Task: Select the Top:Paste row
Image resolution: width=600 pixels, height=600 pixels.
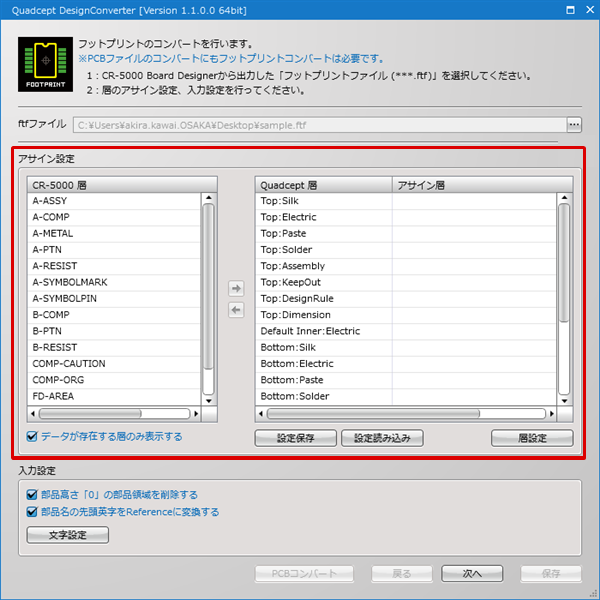Action: click(x=406, y=233)
